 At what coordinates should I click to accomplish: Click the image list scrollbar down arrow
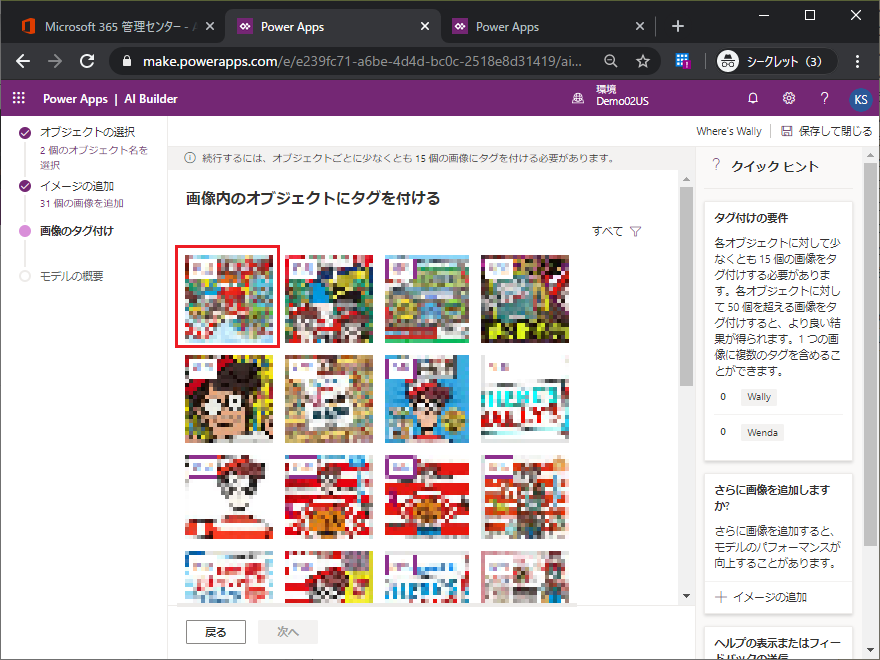coord(686,595)
